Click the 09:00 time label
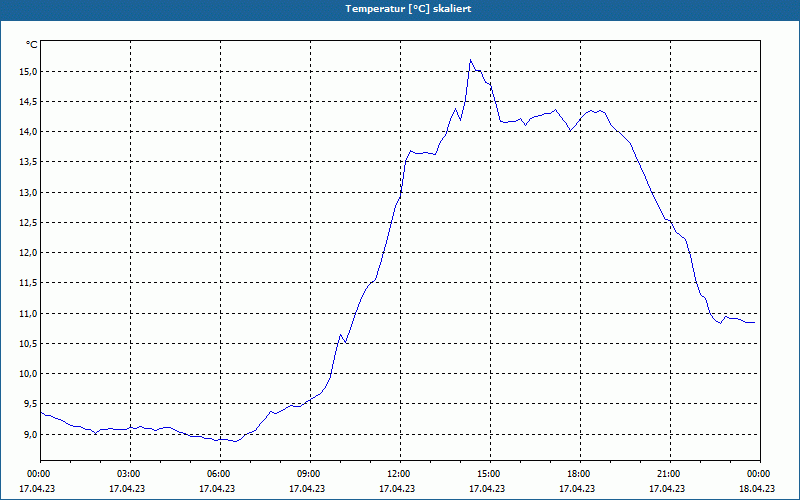800x500 pixels. point(310,474)
